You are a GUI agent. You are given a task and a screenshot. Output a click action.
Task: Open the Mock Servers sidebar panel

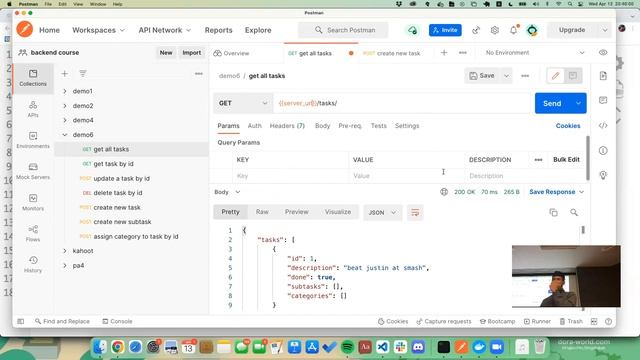point(33,171)
